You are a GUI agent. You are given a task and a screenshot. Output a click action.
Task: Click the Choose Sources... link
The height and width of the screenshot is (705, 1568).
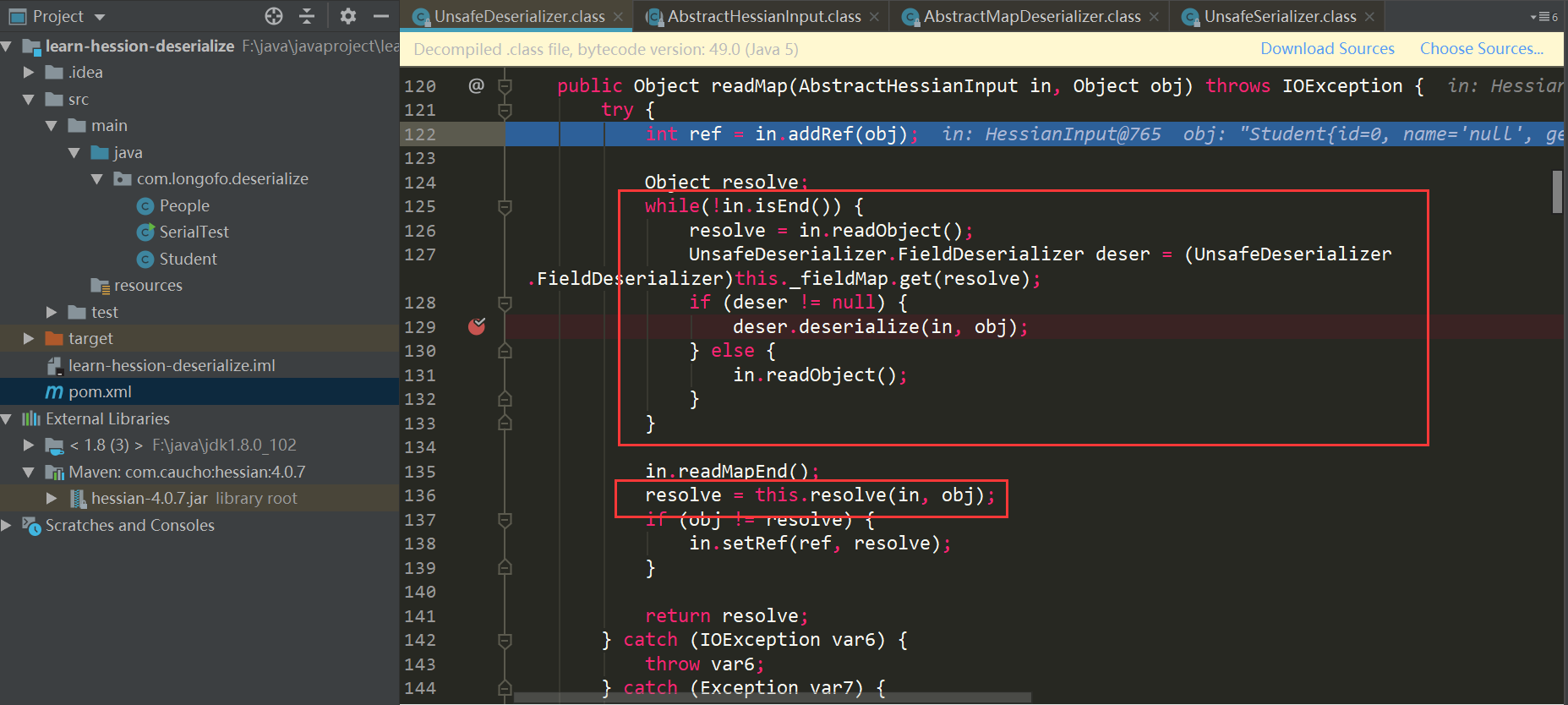pyautogui.click(x=1481, y=48)
